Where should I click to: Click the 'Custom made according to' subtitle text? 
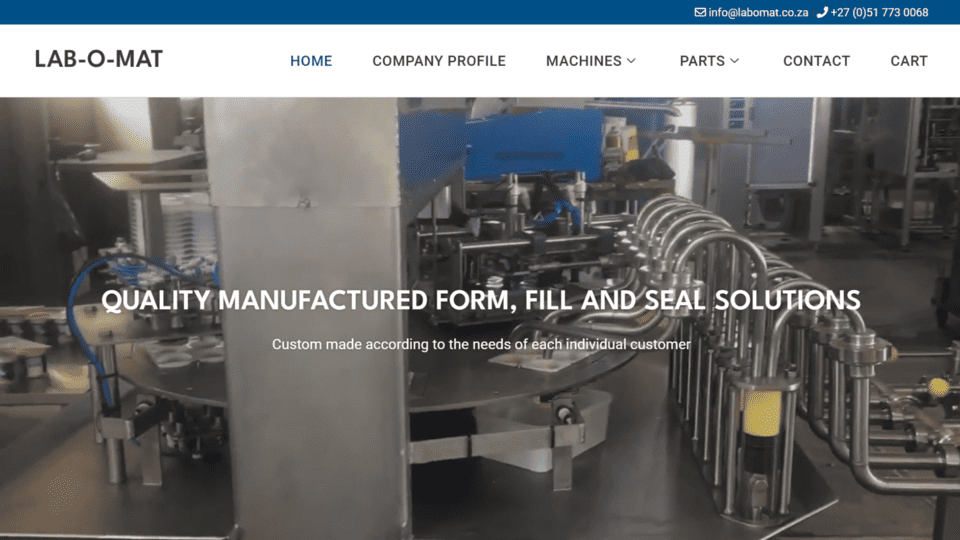point(481,344)
